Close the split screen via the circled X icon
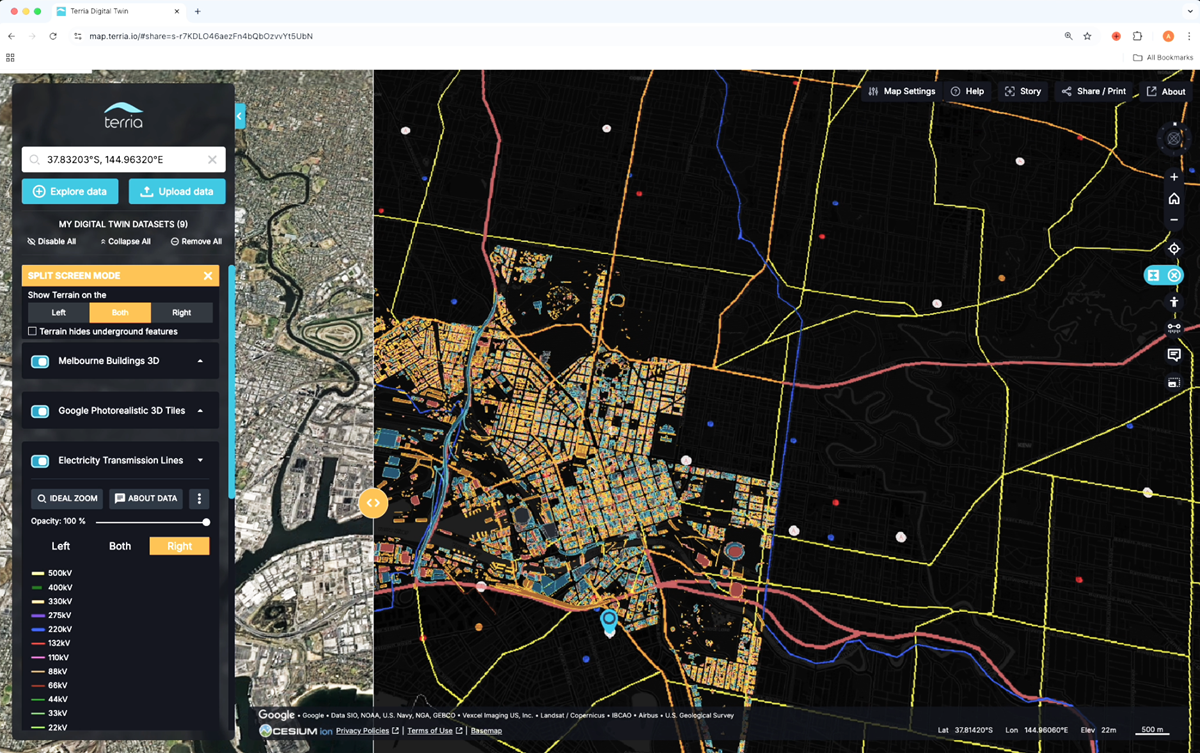The height and width of the screenshot is (753, 1200). pyautogui.click(x=1174, y=274)
